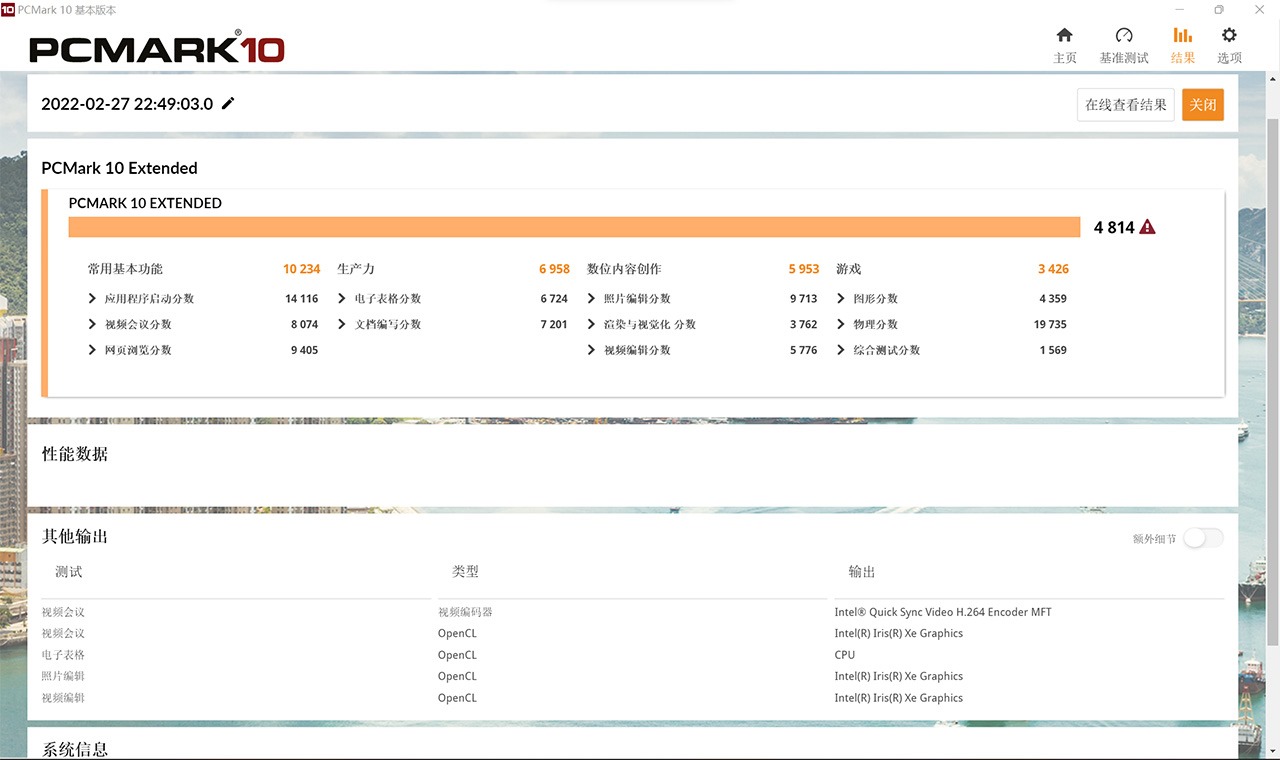Click the 测试 column header
The image size is (1280, 760).
tap(69, 572)
